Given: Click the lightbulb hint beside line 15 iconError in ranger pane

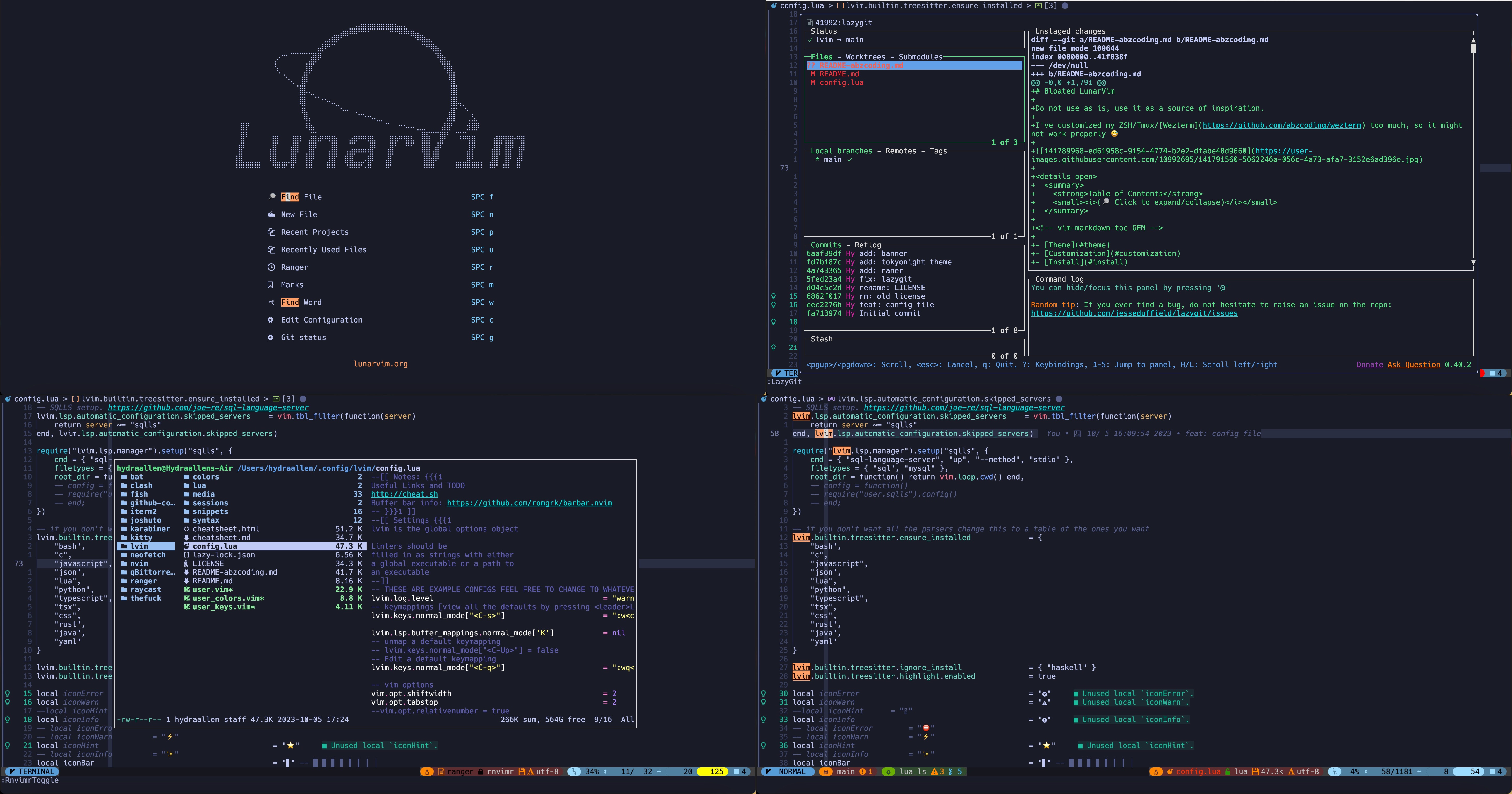Looking at the screenshot, I should coord(8,693).
